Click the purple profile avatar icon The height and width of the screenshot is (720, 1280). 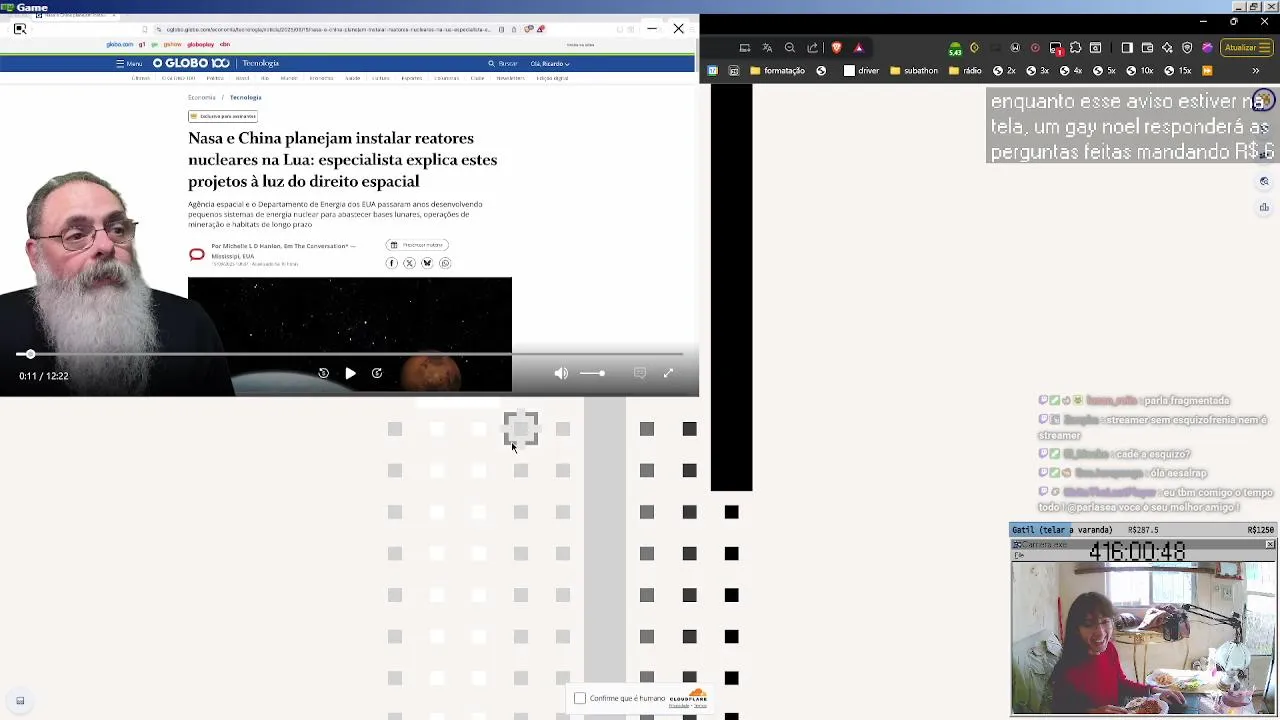pos(1207,47)
